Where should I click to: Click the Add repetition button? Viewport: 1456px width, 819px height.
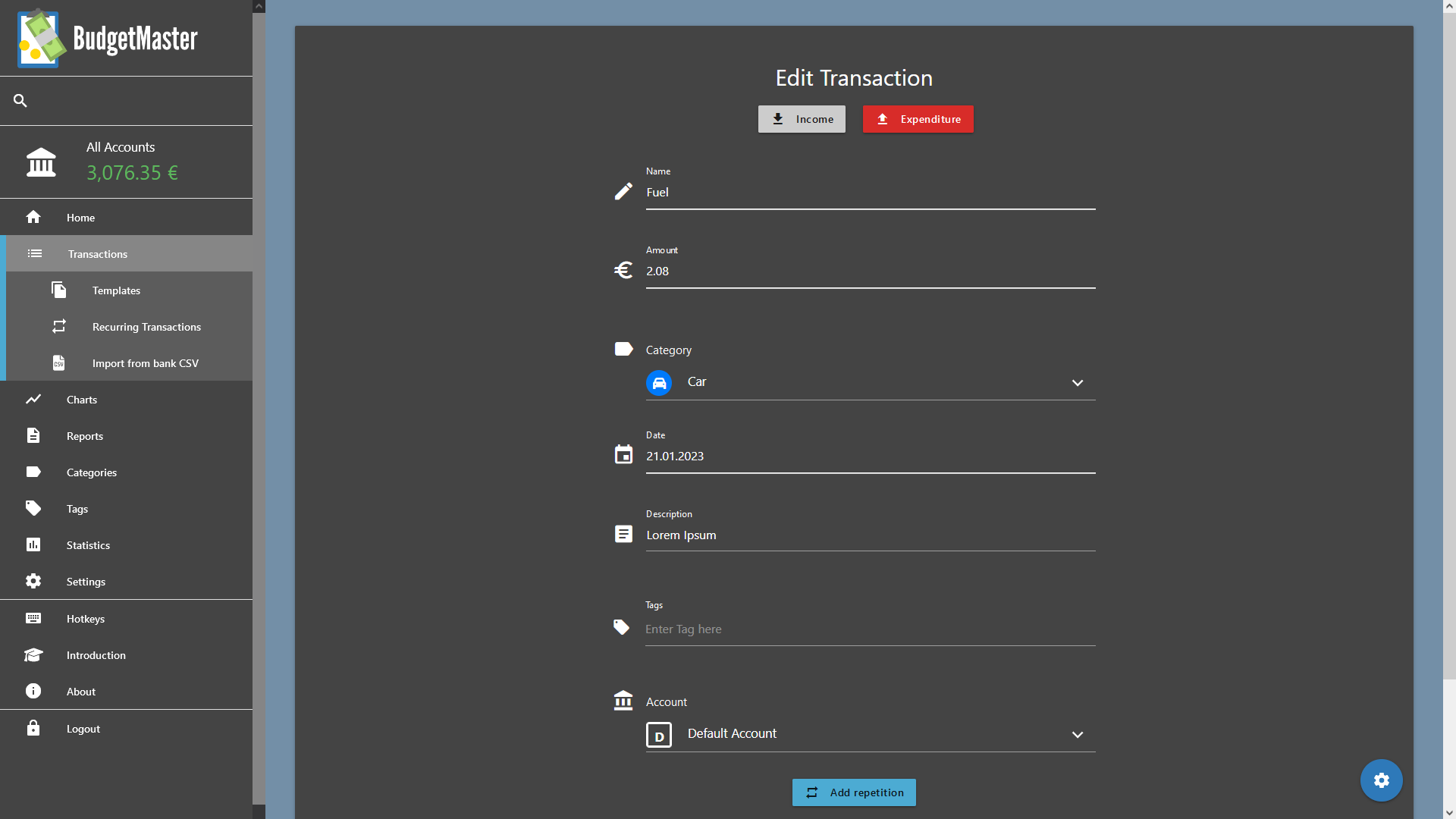coord(854,792)
